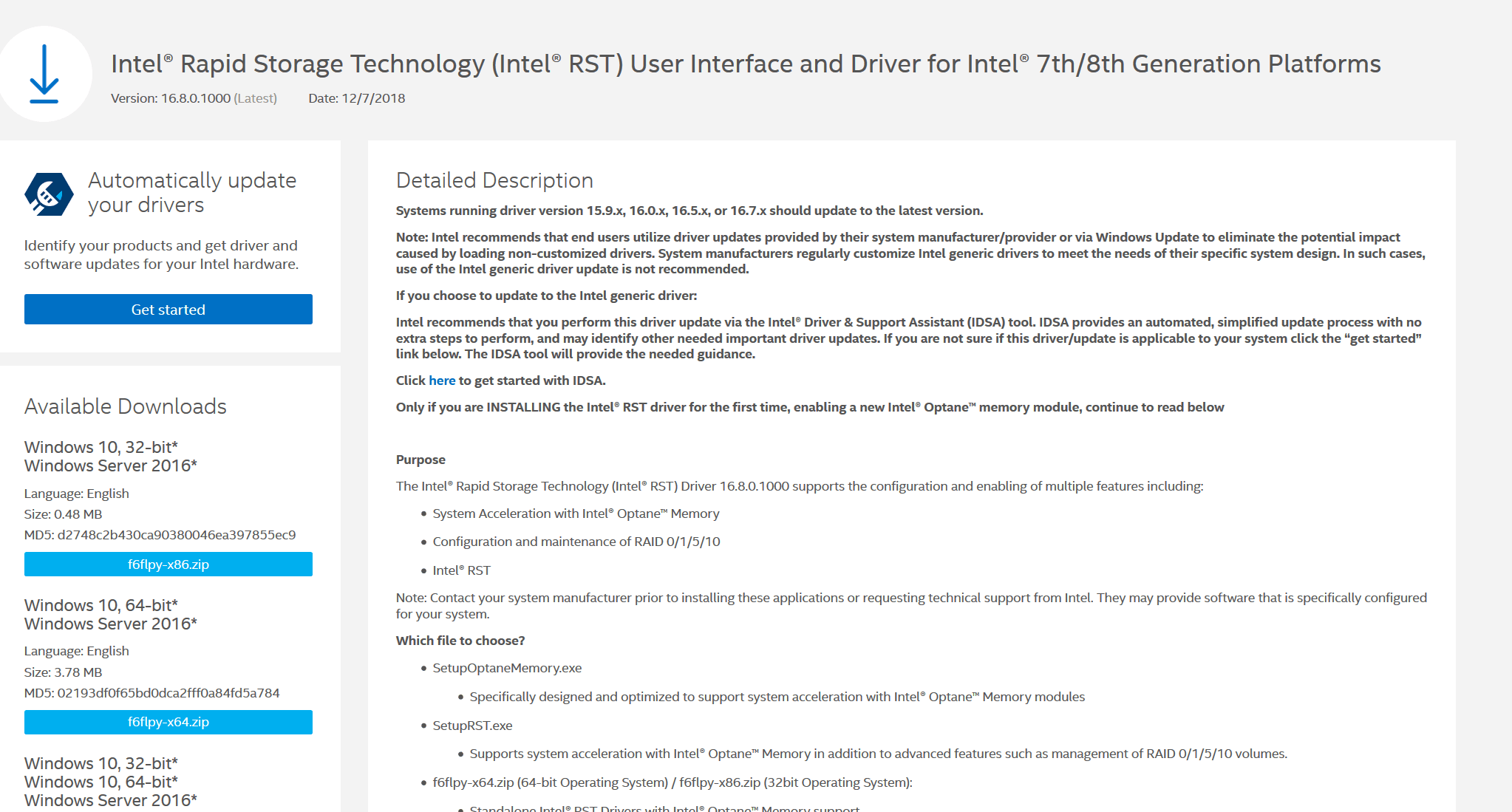Click the SetupRST.exe bullet item
Image resolution: width=1512 pixels, height=812 pixels.
coord(472,726)
